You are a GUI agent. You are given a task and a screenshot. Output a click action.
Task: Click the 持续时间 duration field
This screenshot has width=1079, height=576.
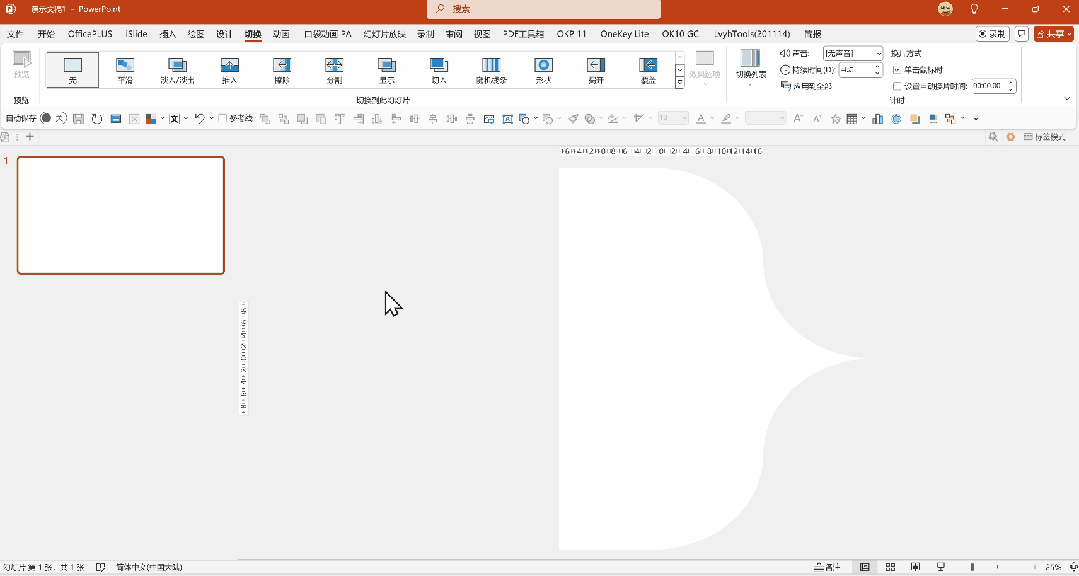pos(860,70)
